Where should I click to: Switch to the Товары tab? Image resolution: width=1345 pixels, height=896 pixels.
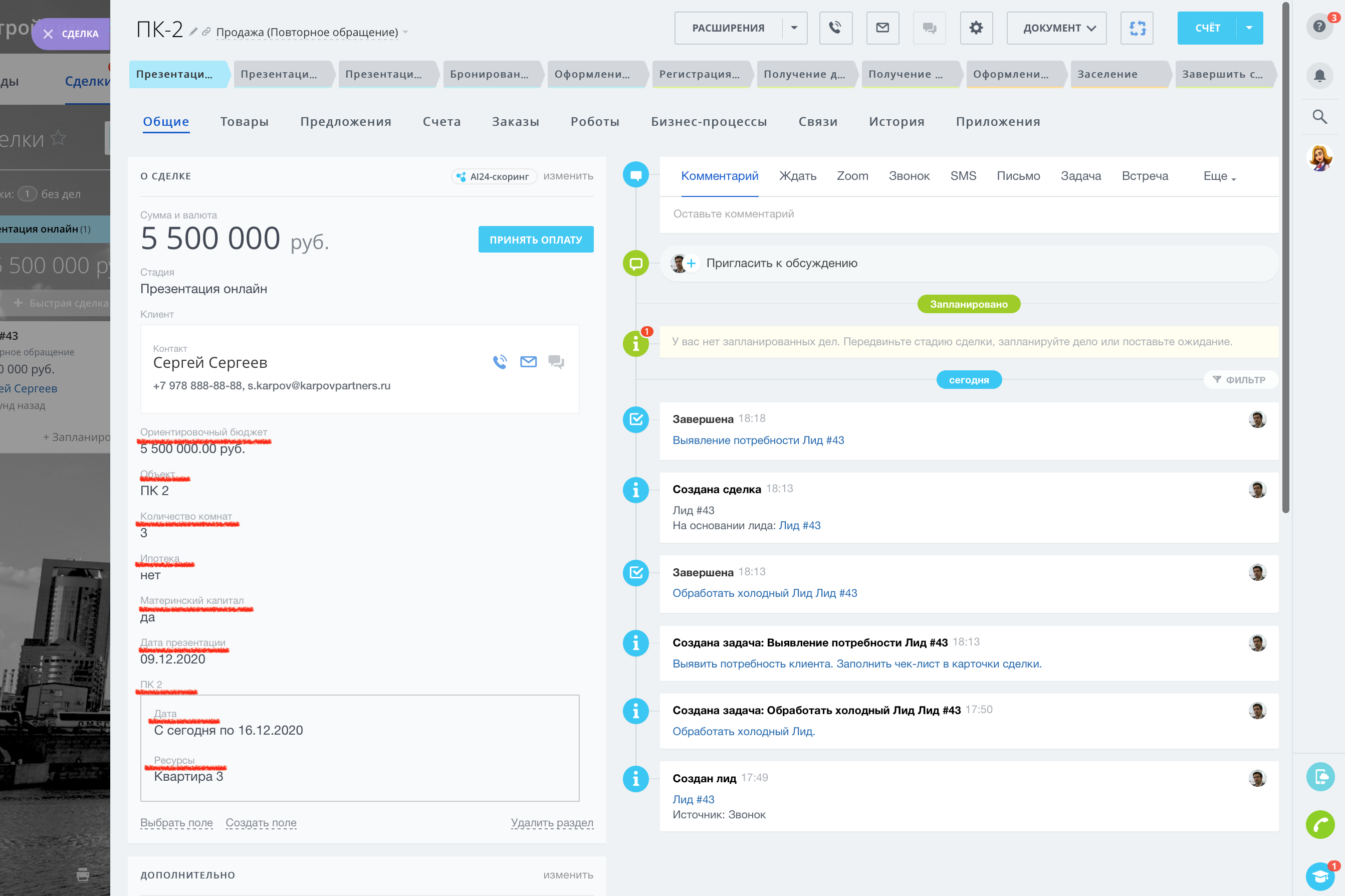pos(244,122)
